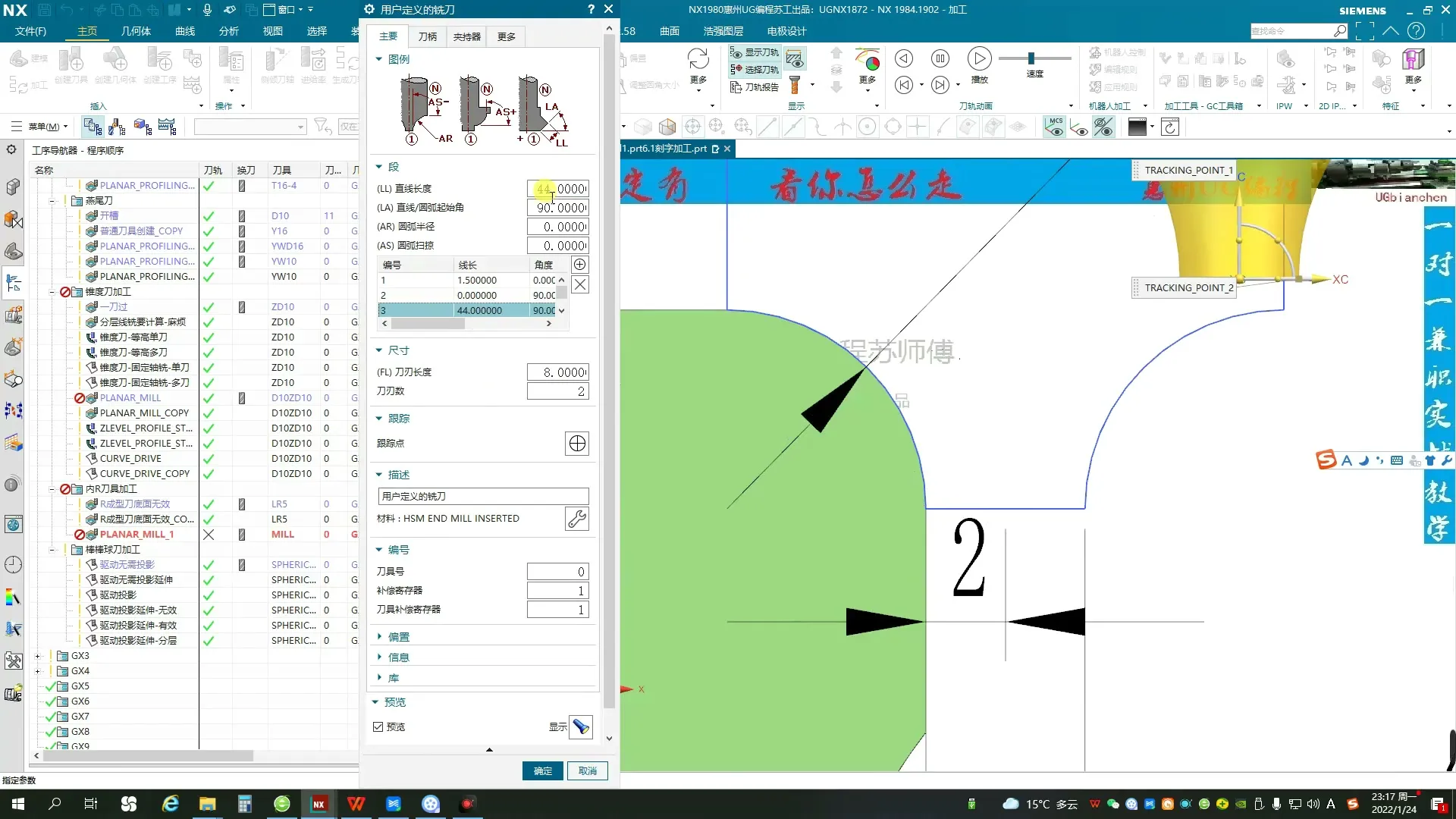Viewport: 1456px width, 819px height.
Task: Click the pause animation icon
Action: point(940,58)
